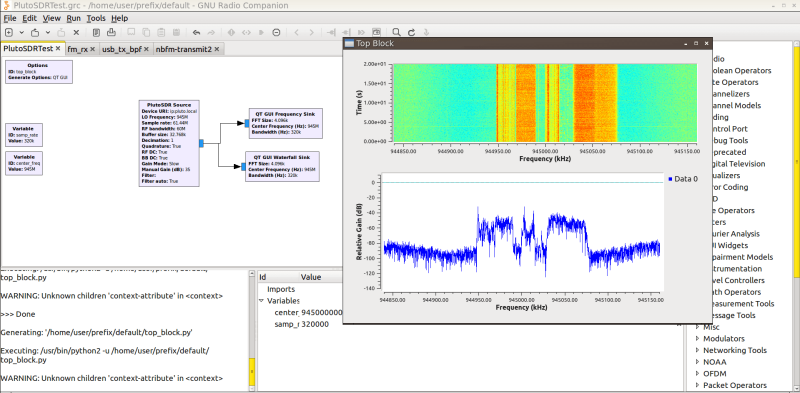Click the toolbar X close-flowgraph icon
The image size is (800, 393).
tap(77, 32)
